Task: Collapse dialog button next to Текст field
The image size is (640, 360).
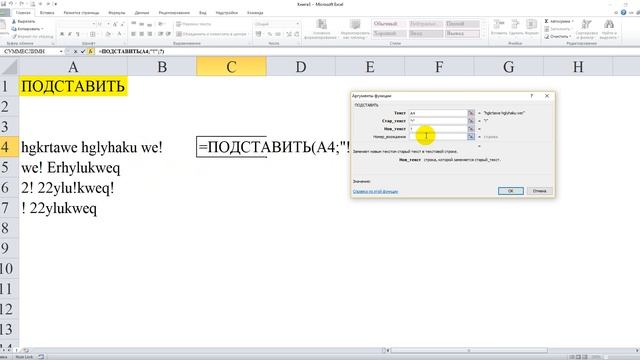Action: 471,113
